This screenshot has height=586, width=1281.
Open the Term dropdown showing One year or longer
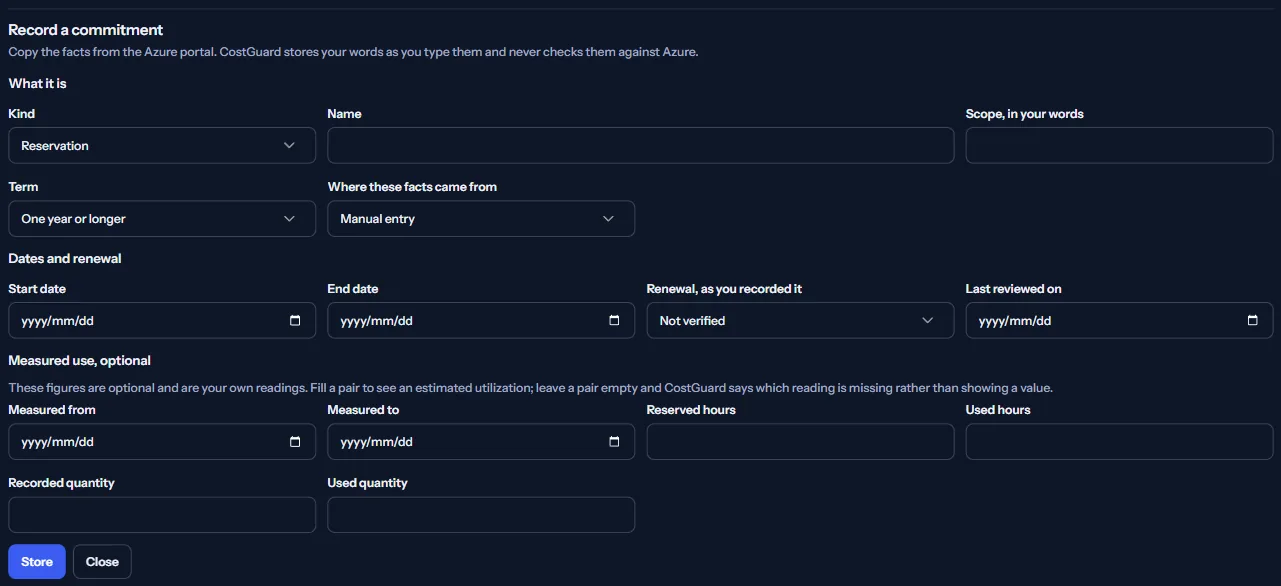(x=162, y=219)
